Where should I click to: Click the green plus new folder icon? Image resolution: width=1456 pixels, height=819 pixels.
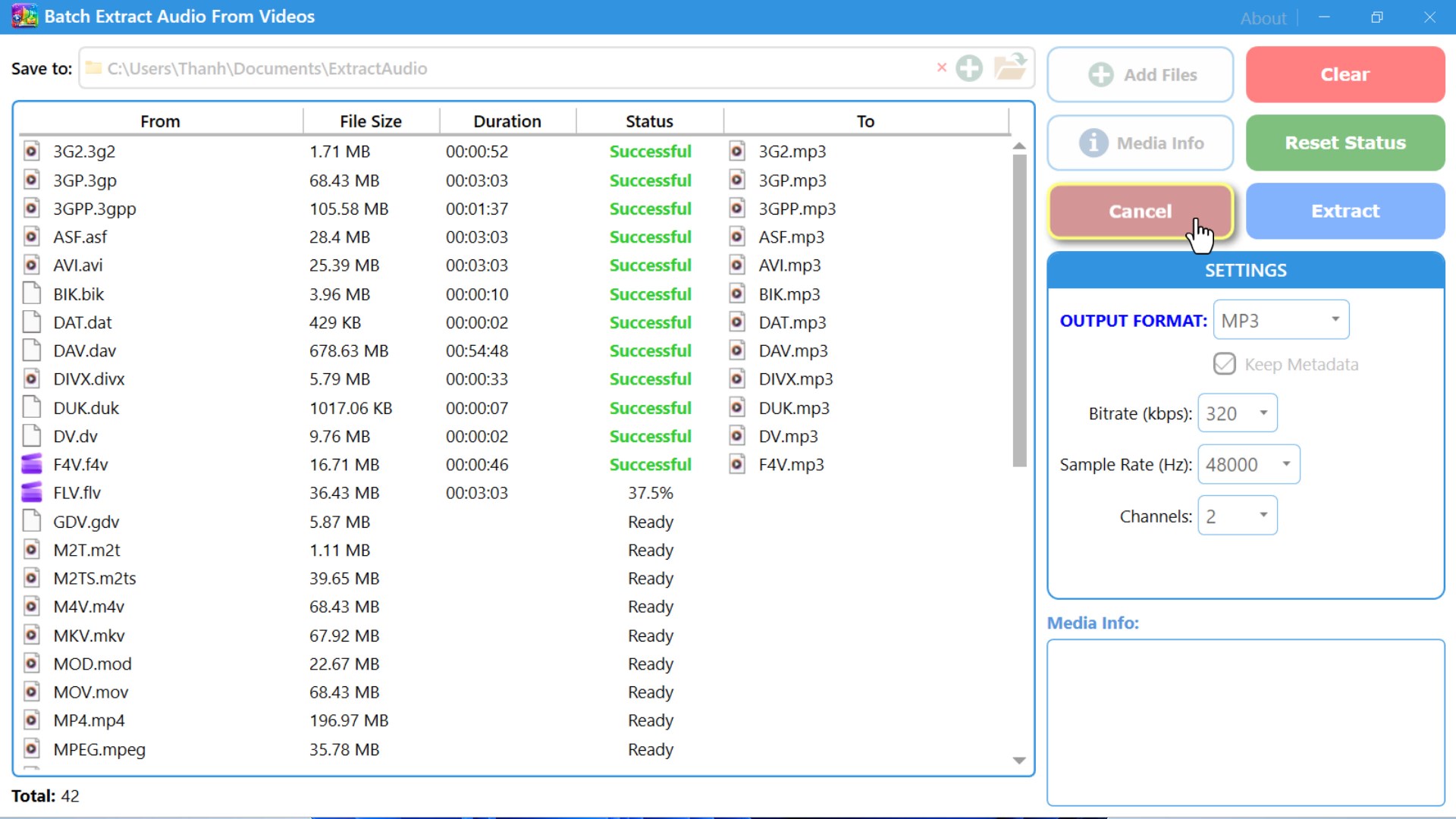[968, 68]
